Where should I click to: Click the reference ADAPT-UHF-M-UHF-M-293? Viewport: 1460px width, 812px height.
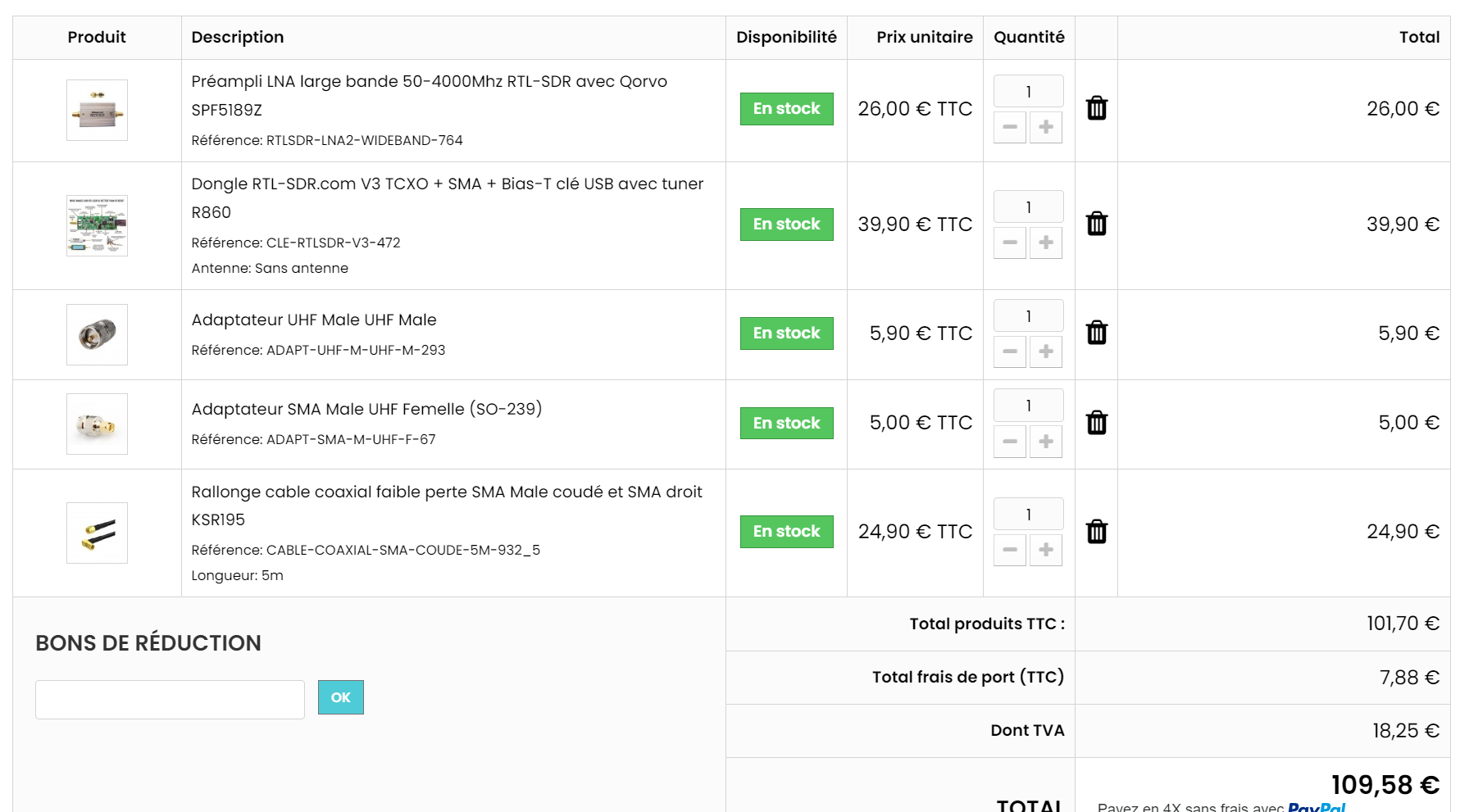tap(356, 350)
